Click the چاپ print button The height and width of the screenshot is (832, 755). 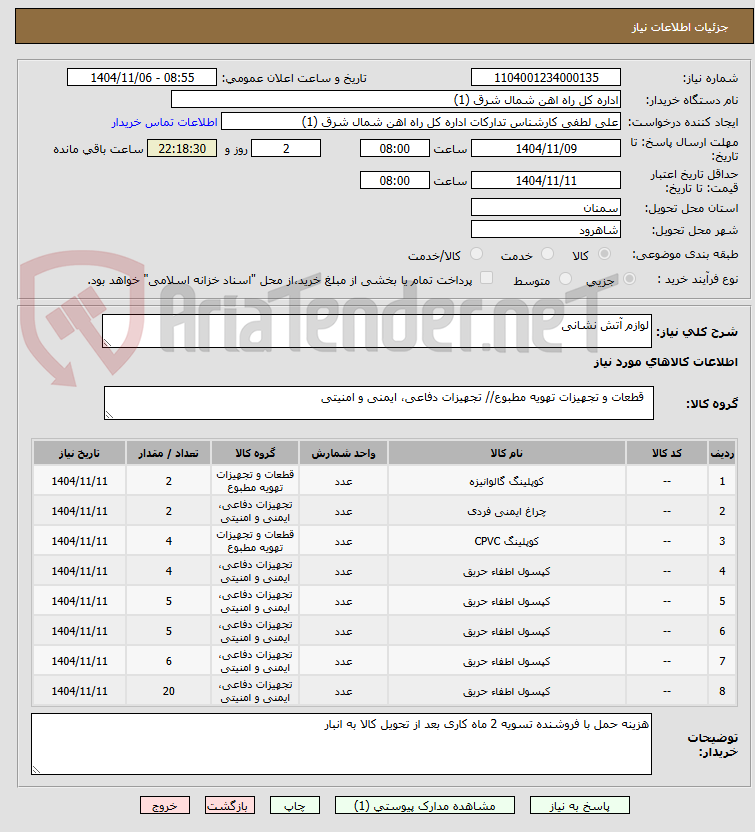tap(294, 805)
